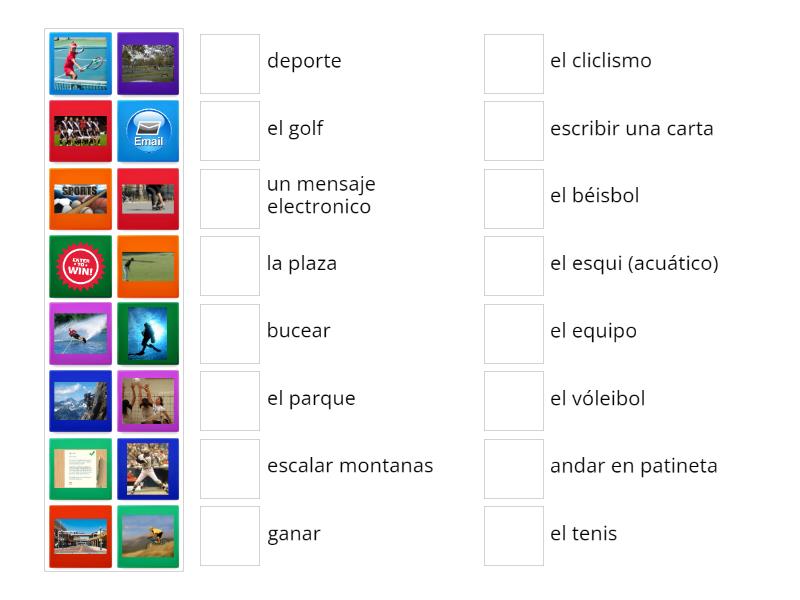
Task: Click the blue Email icon tile
Action: pyautogui.click(x=148, y=129)
